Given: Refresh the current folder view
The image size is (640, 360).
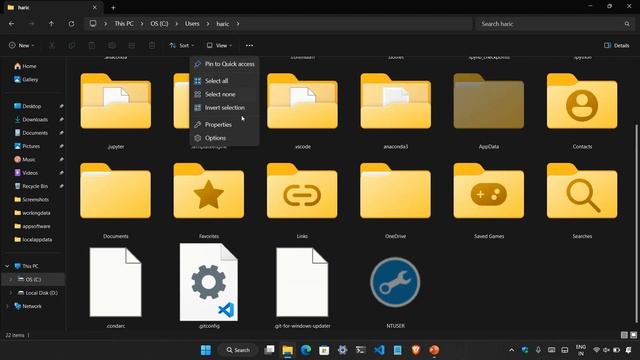Looking at the screenshot, I should (71, 24).
